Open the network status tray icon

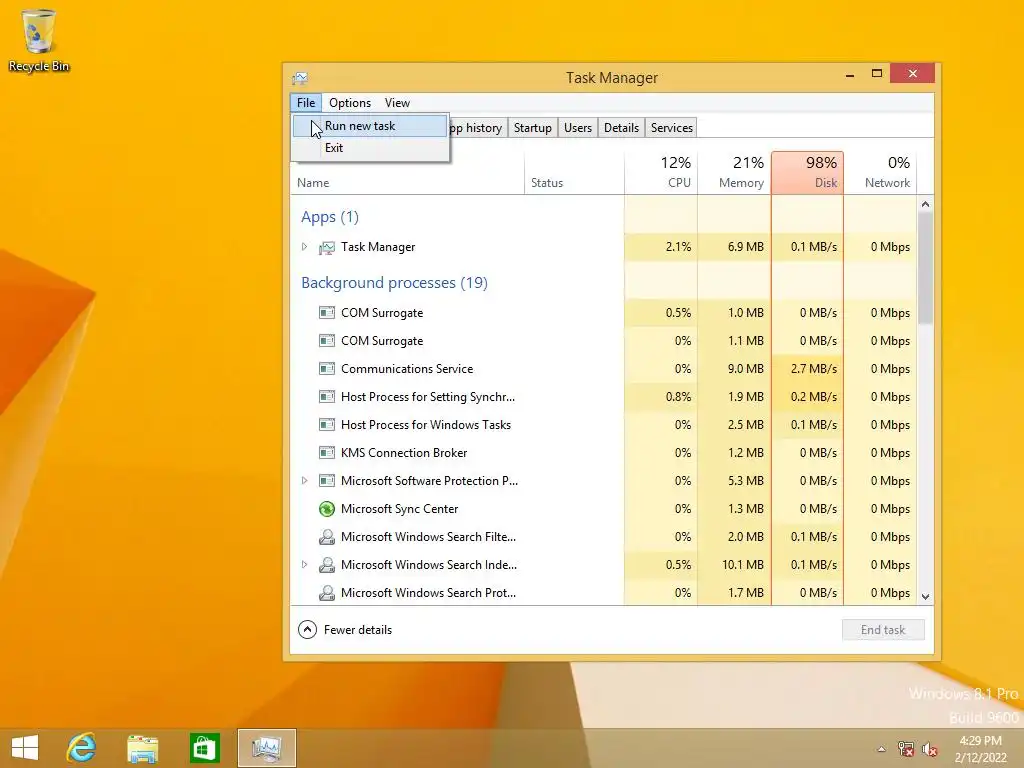click(x=906, y=749)
